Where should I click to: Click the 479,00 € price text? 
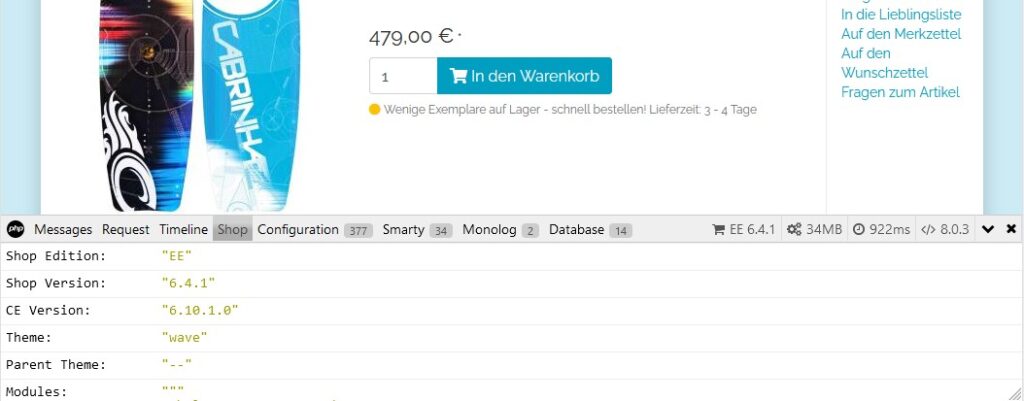click(x=411, y=36)
